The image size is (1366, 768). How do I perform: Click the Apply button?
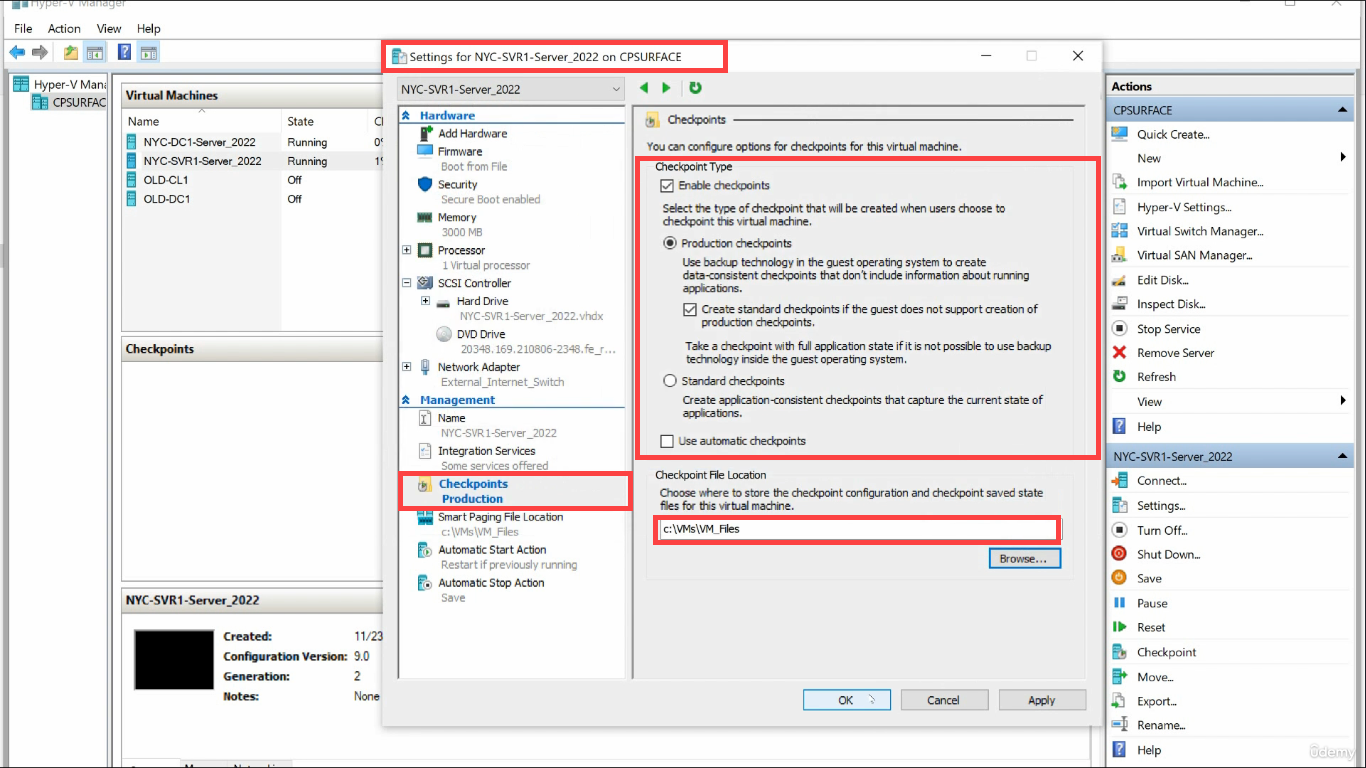(x=1042, y=700)
